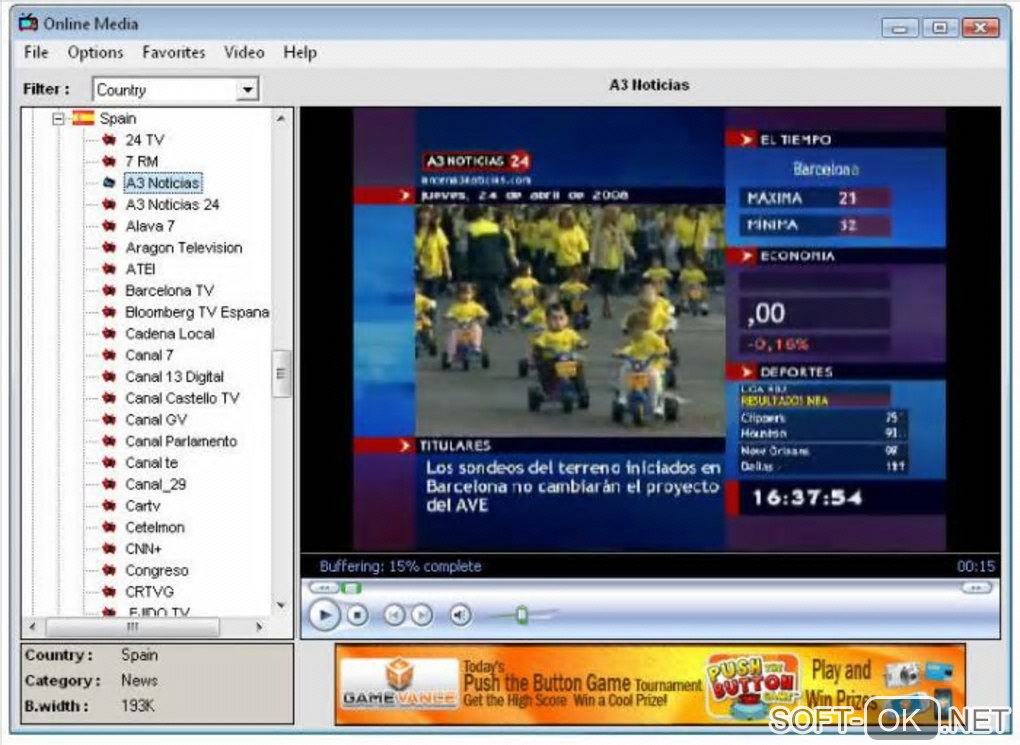Open the Favorites menu

point(174,52)
